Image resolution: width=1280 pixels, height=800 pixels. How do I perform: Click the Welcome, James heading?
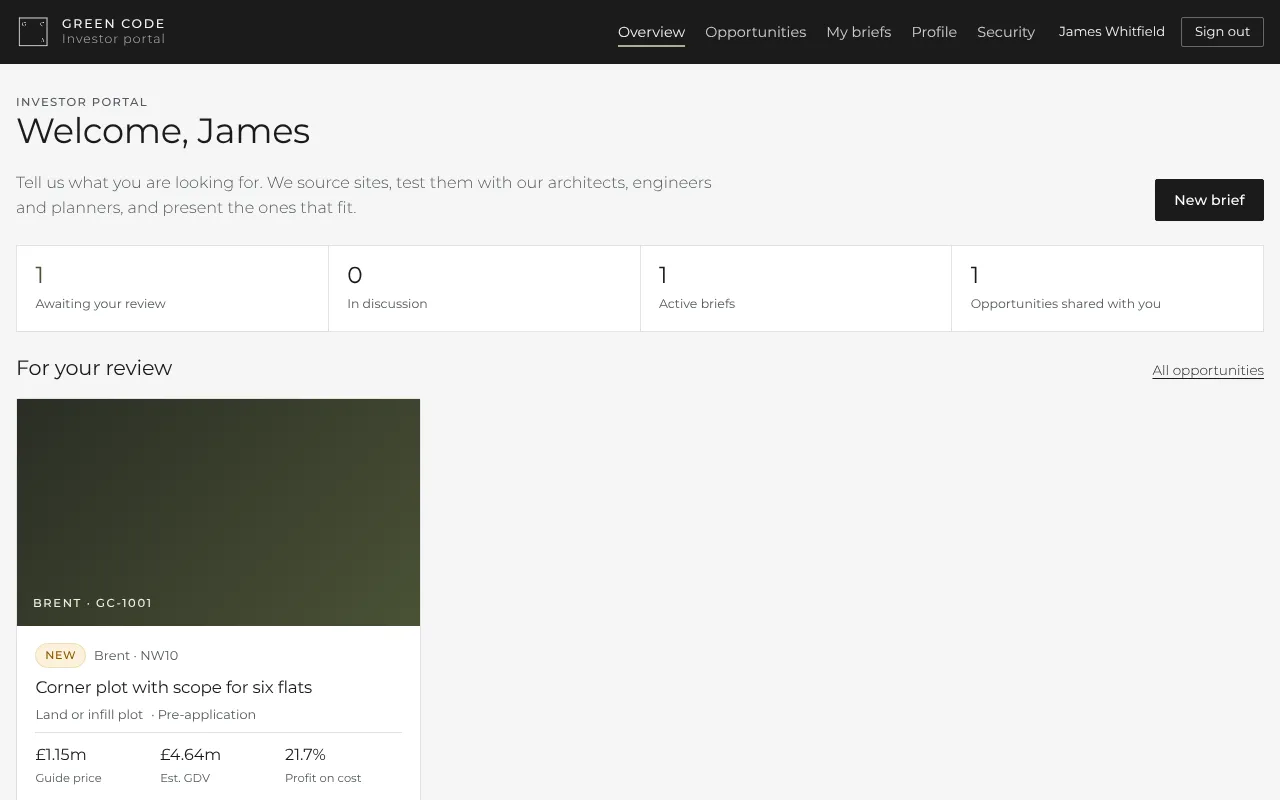click(x=163, y=131)
